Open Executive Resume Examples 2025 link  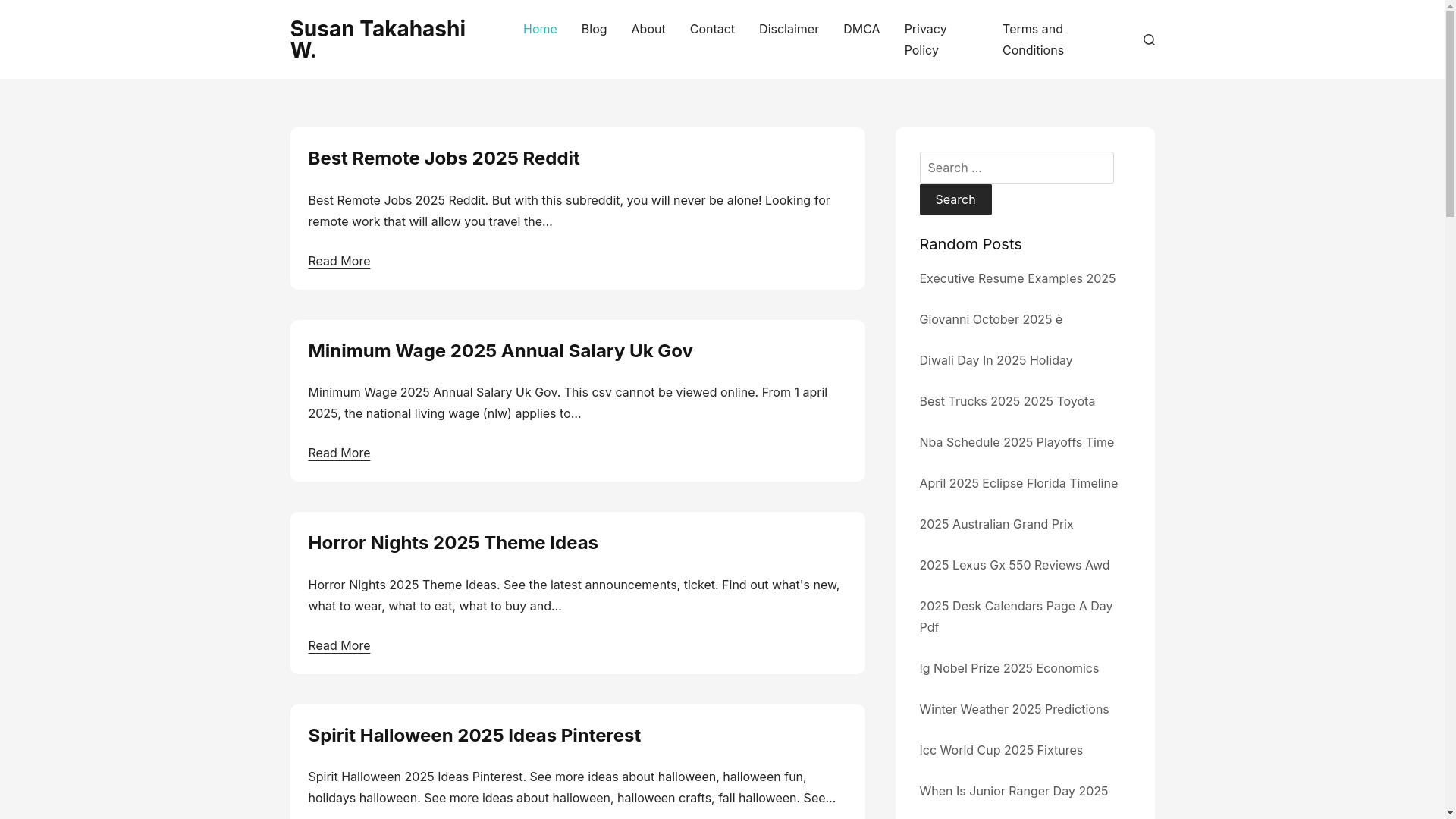[1017, 278]
